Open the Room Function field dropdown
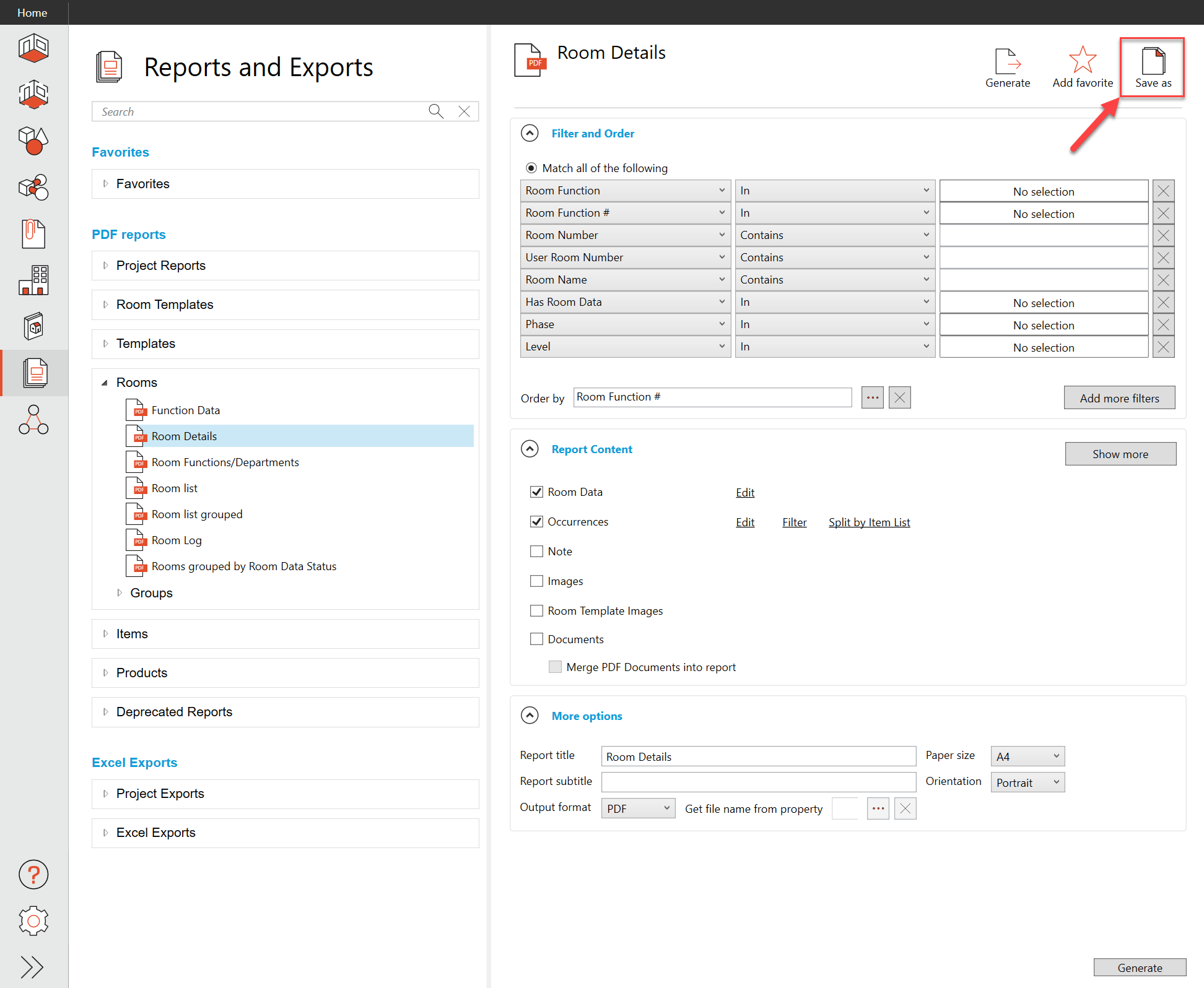Screen dimensions: 1204x988 pos(626,191)
